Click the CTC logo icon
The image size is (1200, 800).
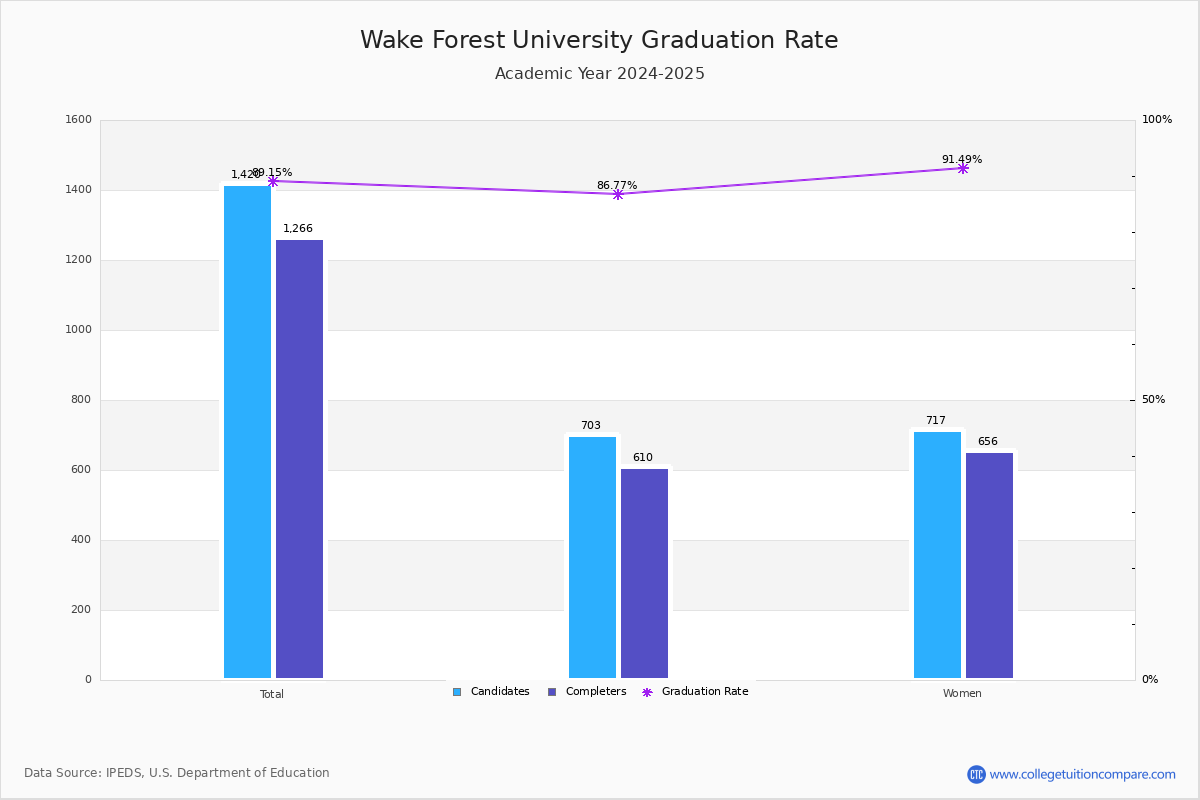click(976, 774)
